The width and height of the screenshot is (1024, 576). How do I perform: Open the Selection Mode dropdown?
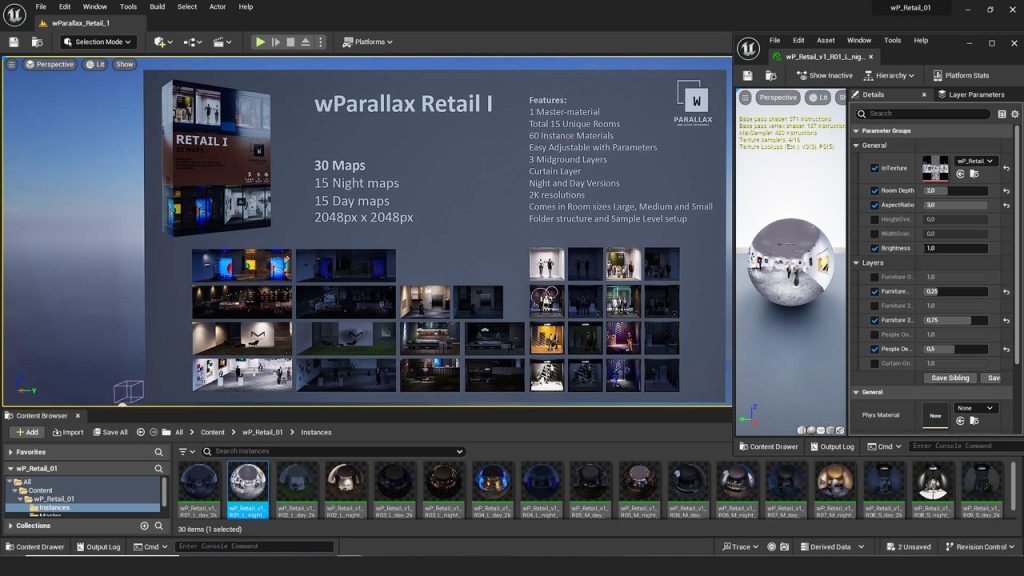(98, 42)
